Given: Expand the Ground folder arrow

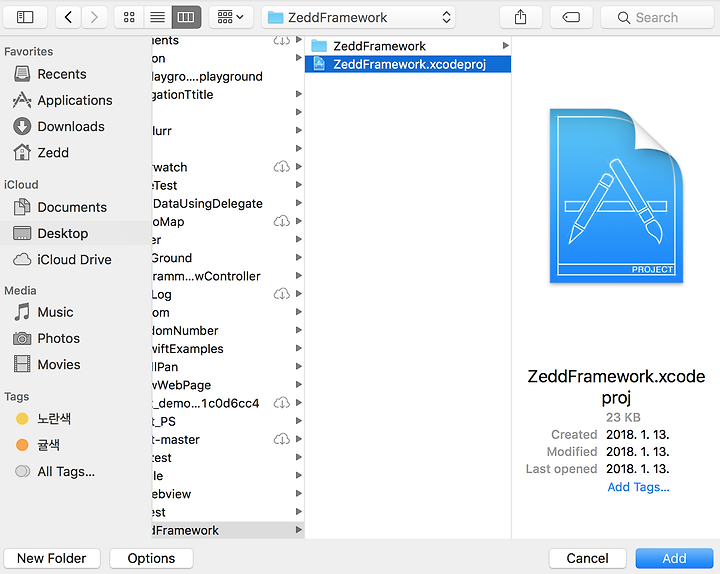Looking at the screenshot, I should coord(298,258).
